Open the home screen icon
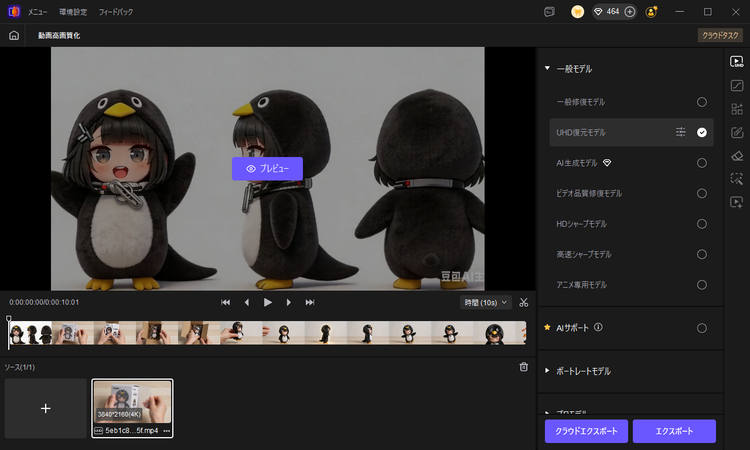Screen dimensions: 750x450 coord(14,35)
